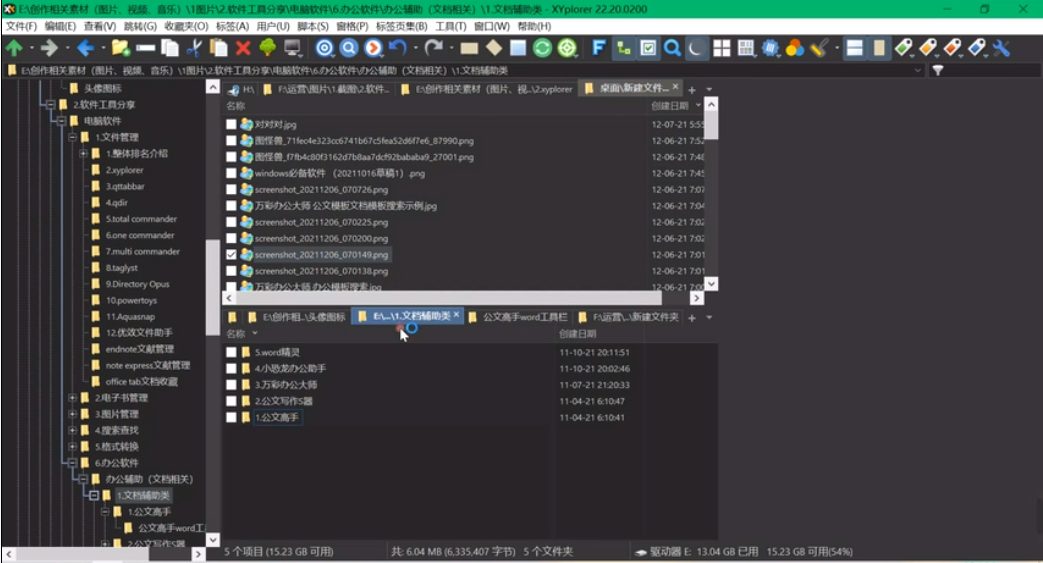The image size is (1043, 563).
Task: Open the address bar dropdown arrow
Action: pos(918,71)
